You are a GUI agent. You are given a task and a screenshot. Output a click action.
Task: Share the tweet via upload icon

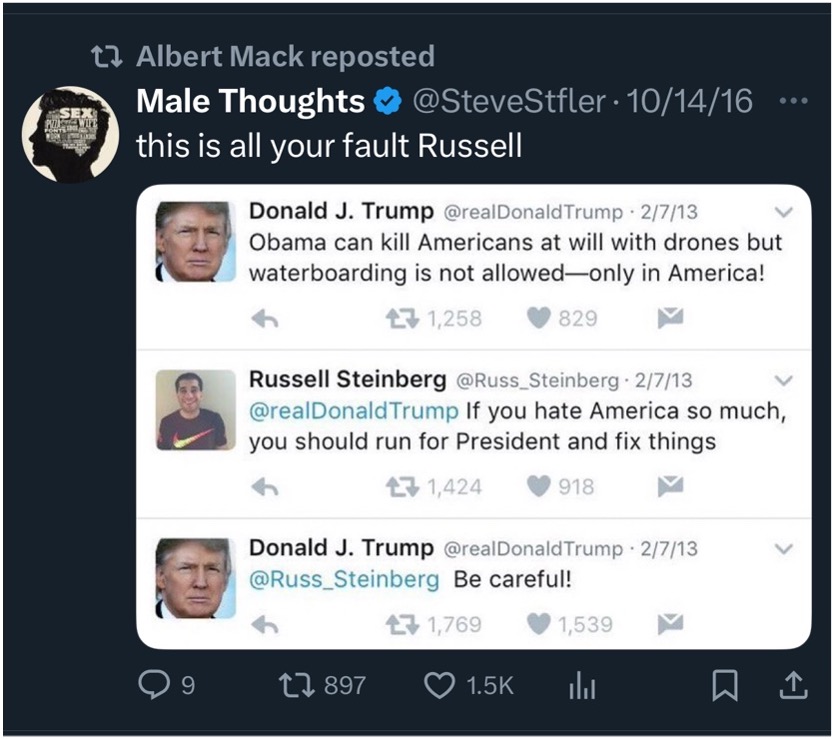click(x=791, y=685)
